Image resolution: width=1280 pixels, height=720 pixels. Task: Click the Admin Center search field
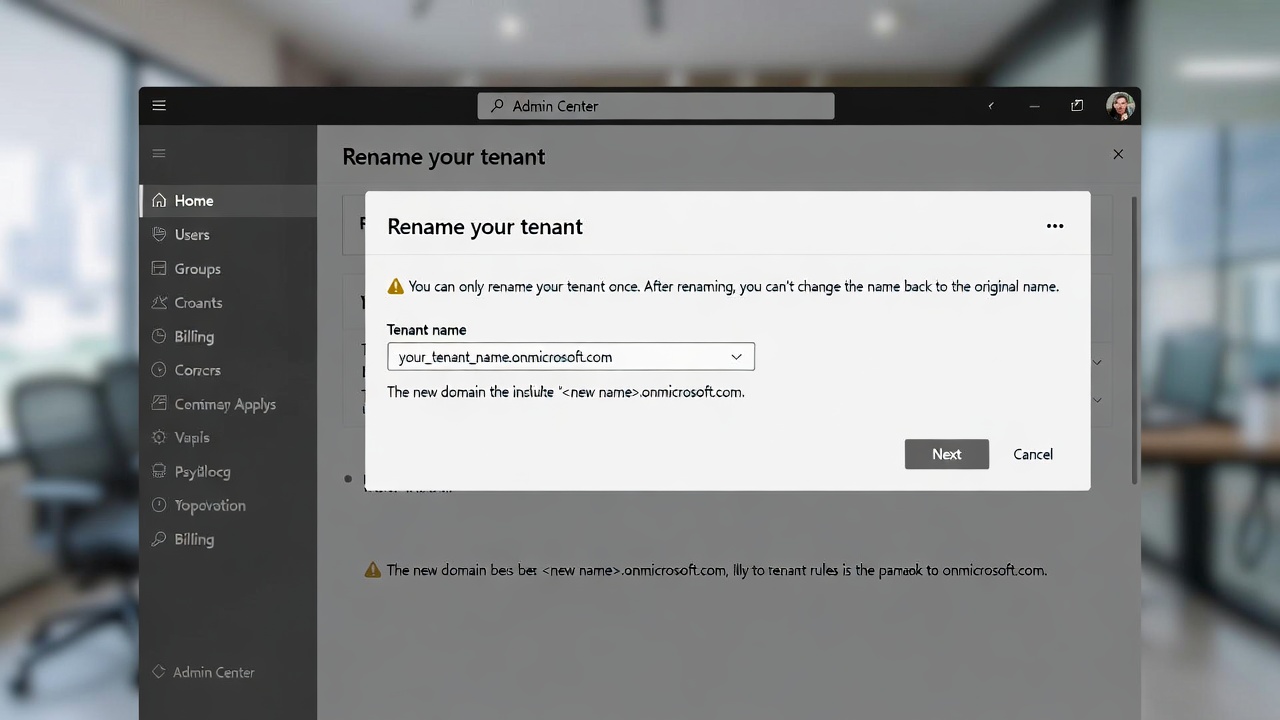click(x=655, y=106)
